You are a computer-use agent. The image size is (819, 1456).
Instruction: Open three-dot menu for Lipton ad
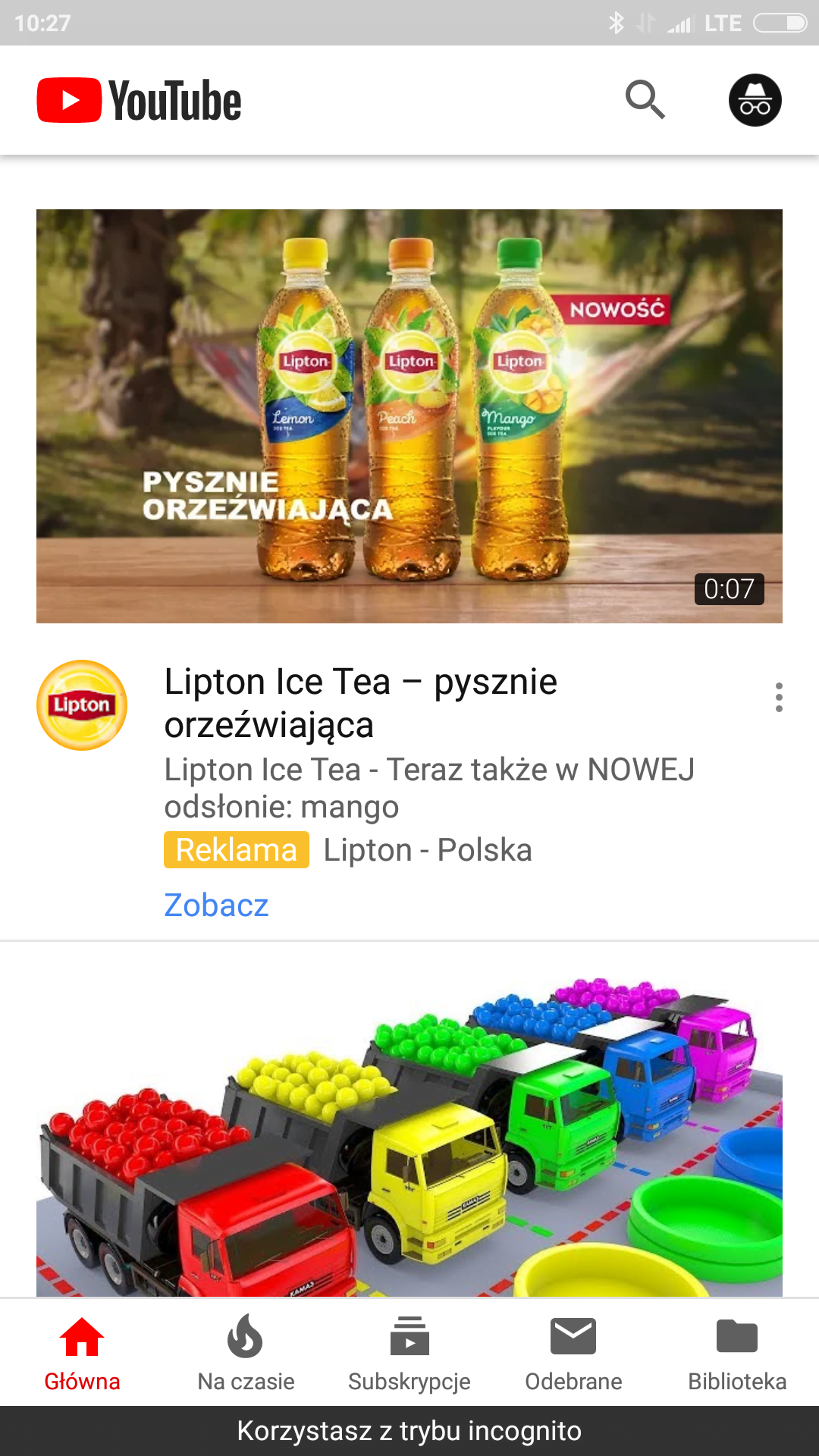click(779, 697)
